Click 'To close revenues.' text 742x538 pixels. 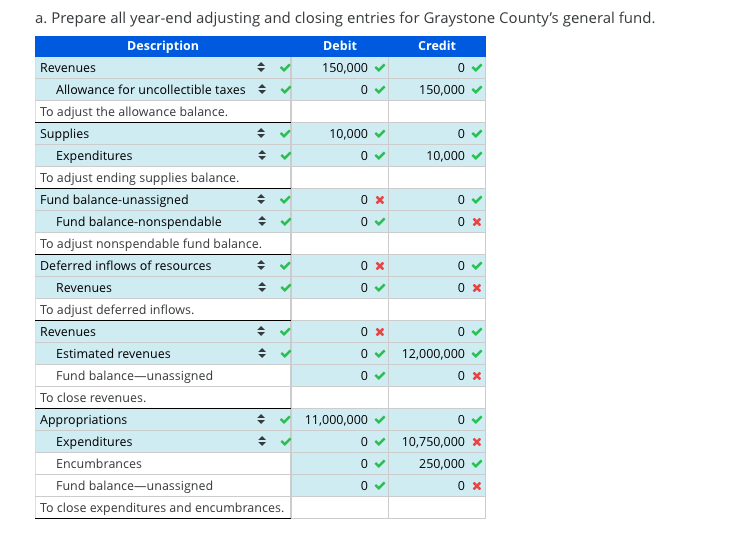93,397
